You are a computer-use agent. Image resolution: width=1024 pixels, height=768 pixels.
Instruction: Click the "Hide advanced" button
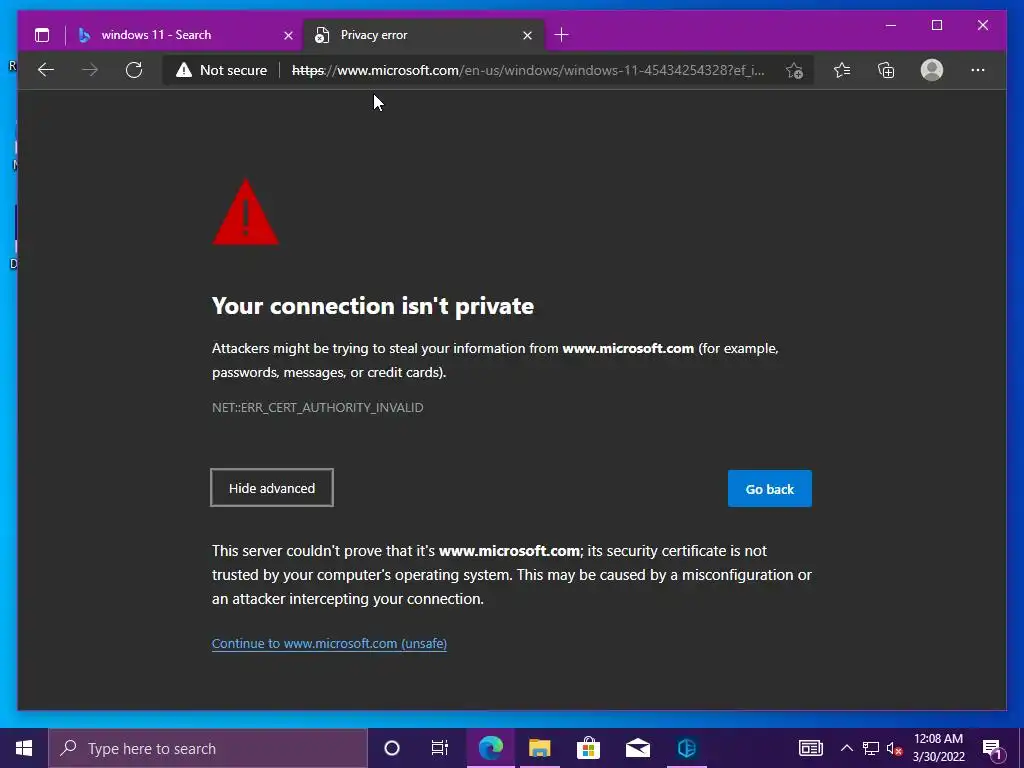coord(272,488)
